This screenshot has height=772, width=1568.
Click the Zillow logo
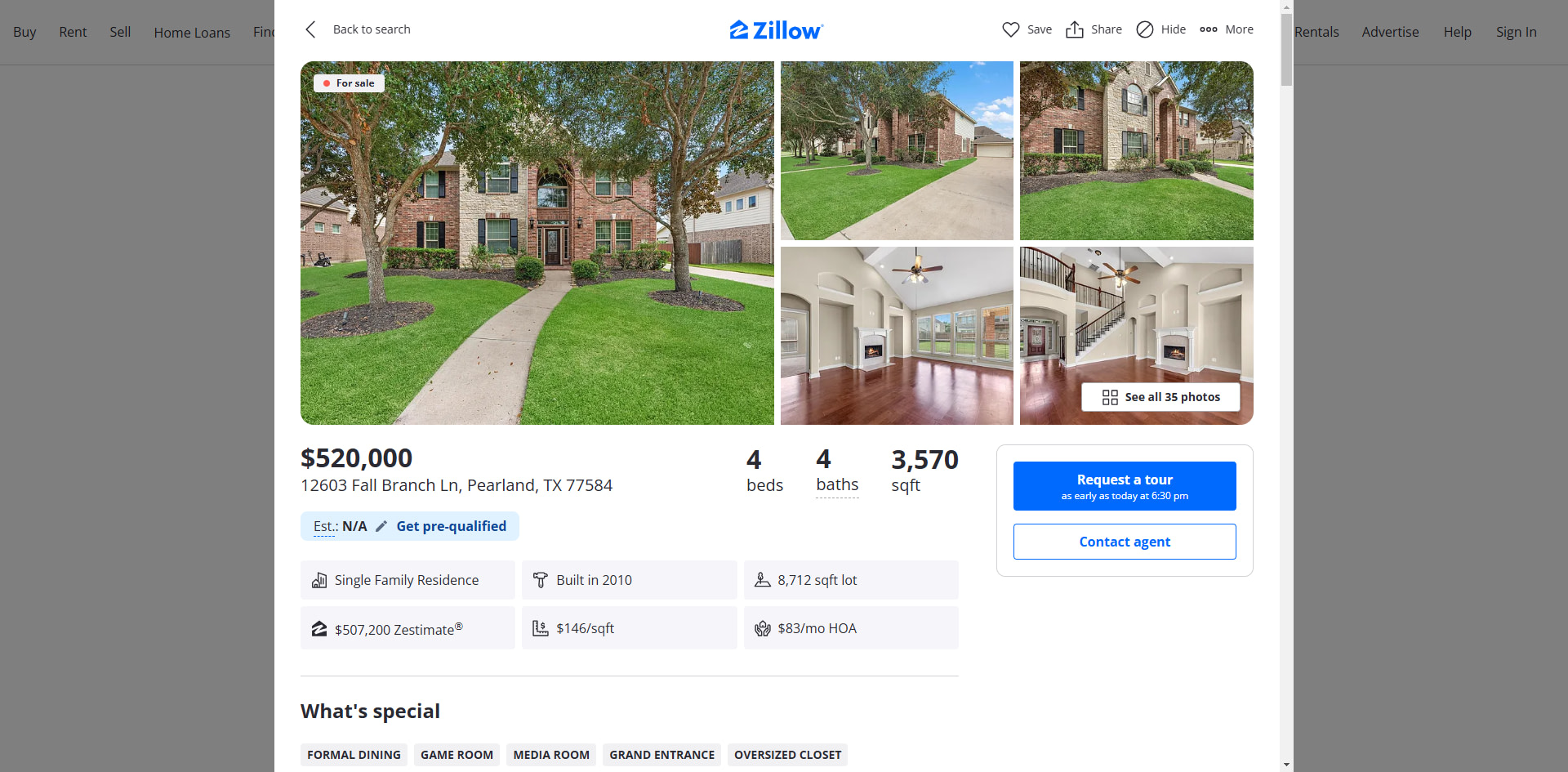pyautogui.click(x=777, y=30)
